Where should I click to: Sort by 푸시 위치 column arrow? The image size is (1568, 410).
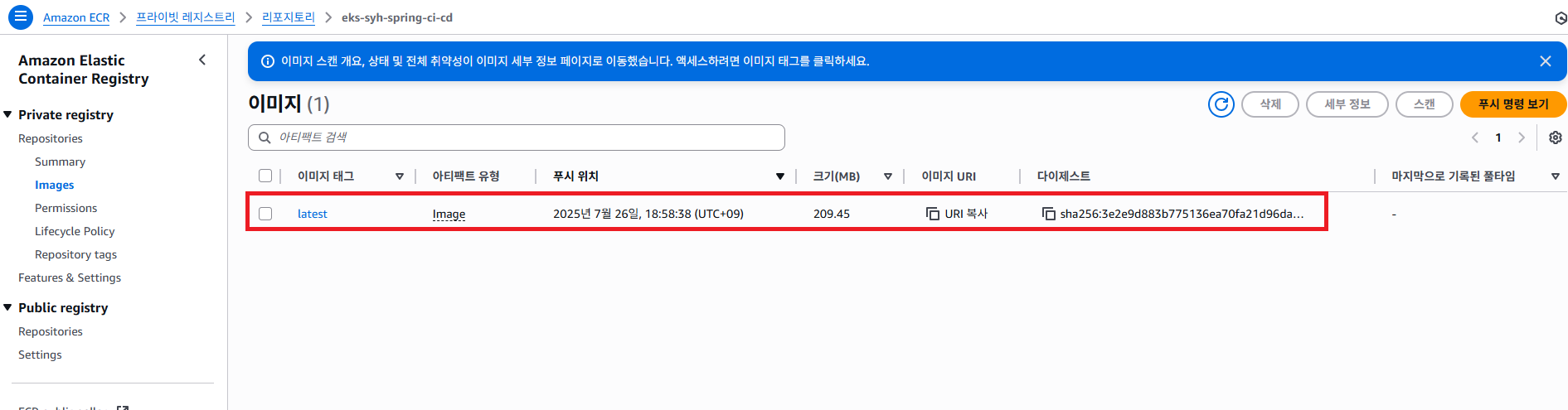(780, 176)
